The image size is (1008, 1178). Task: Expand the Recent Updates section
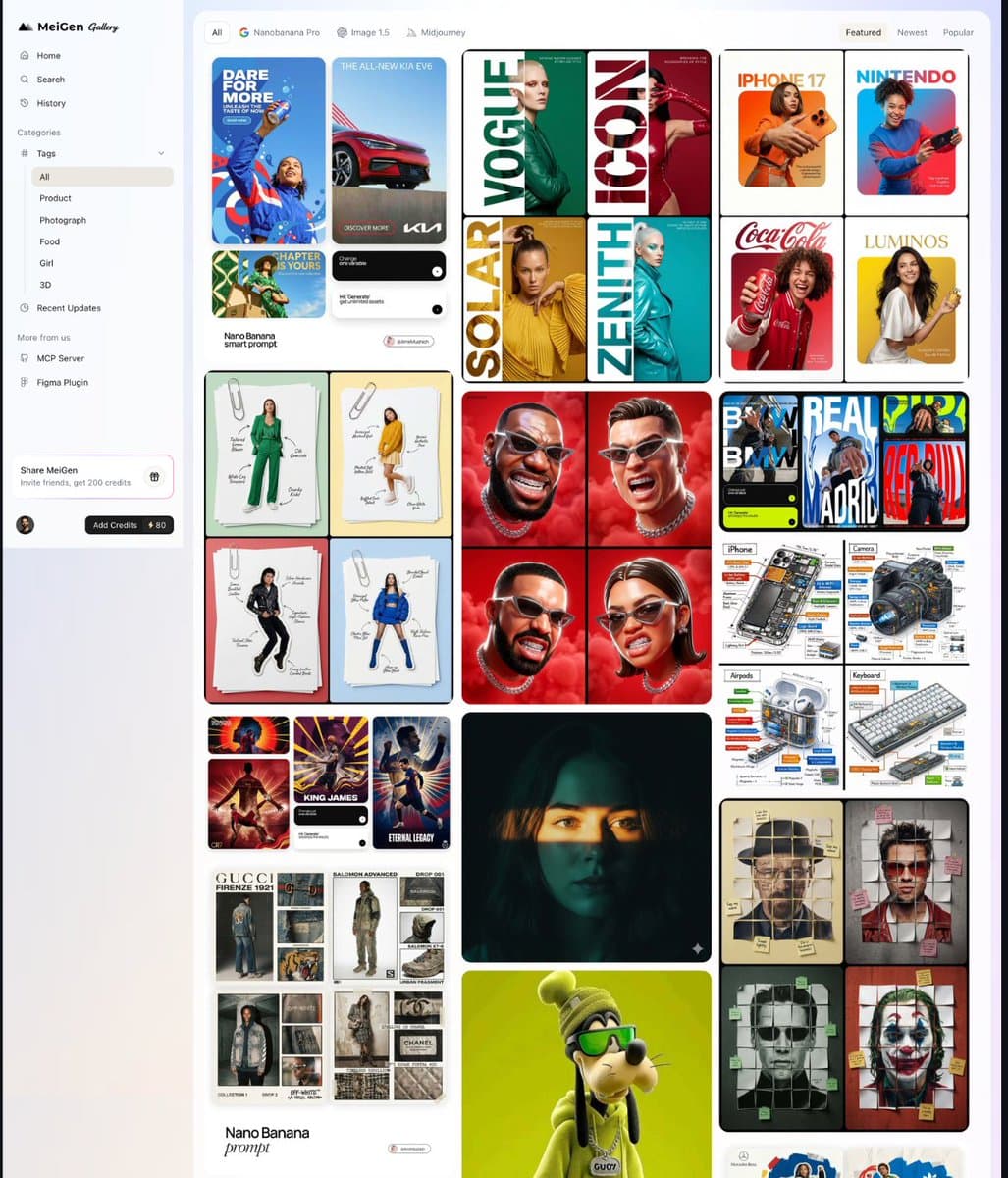tap(68, 308)
